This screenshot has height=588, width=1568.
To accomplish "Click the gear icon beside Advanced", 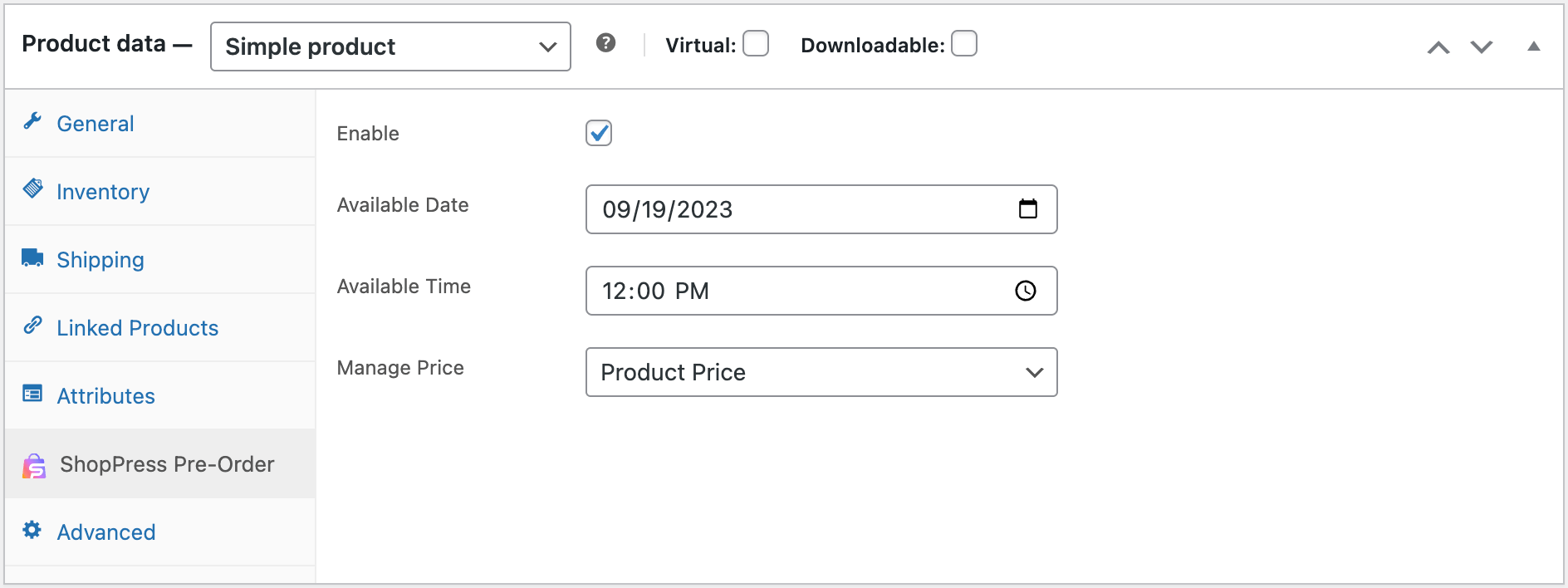I will tap(32, 531).
